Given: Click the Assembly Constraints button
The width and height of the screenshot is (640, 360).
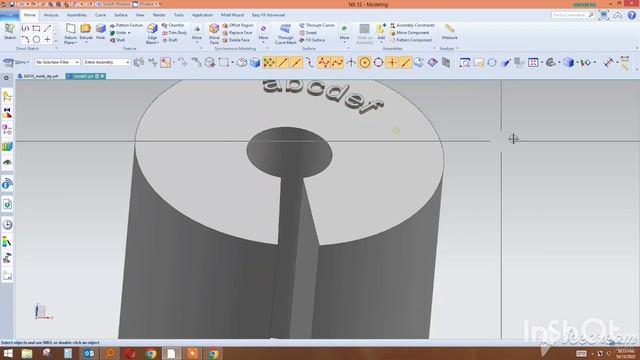Looking at the screenshot, I should (412, 25).
